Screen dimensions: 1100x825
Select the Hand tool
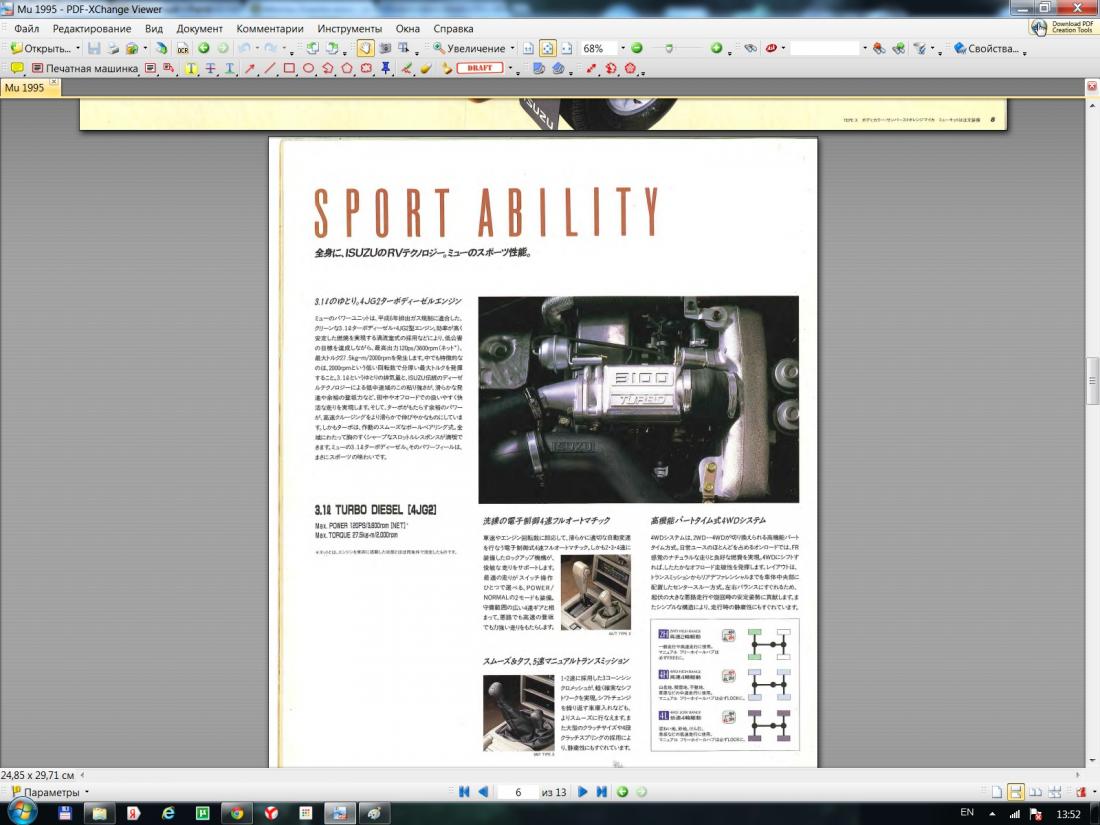(365, 48)
